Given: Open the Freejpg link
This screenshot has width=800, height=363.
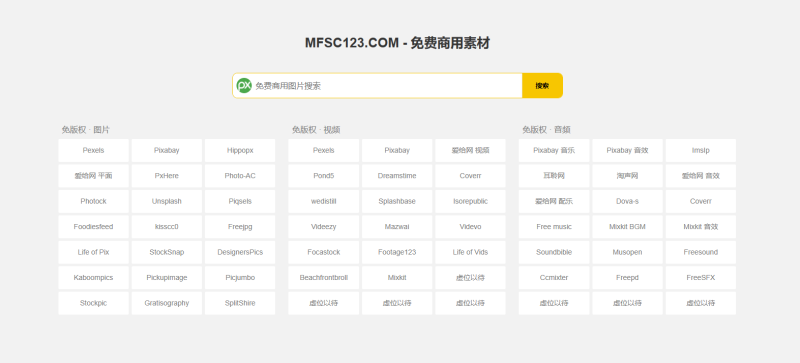Looking at the screenshot, I should [x=240, y=227].
